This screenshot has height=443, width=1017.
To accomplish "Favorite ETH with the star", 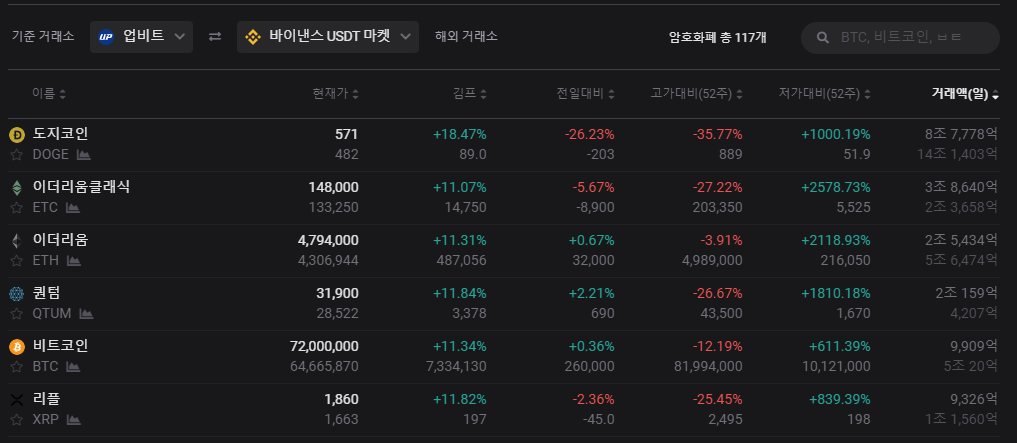I will point(17,261).
